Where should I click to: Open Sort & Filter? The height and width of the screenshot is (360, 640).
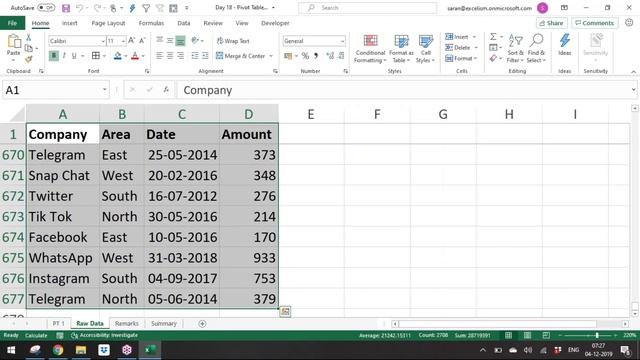click(515, 49)
